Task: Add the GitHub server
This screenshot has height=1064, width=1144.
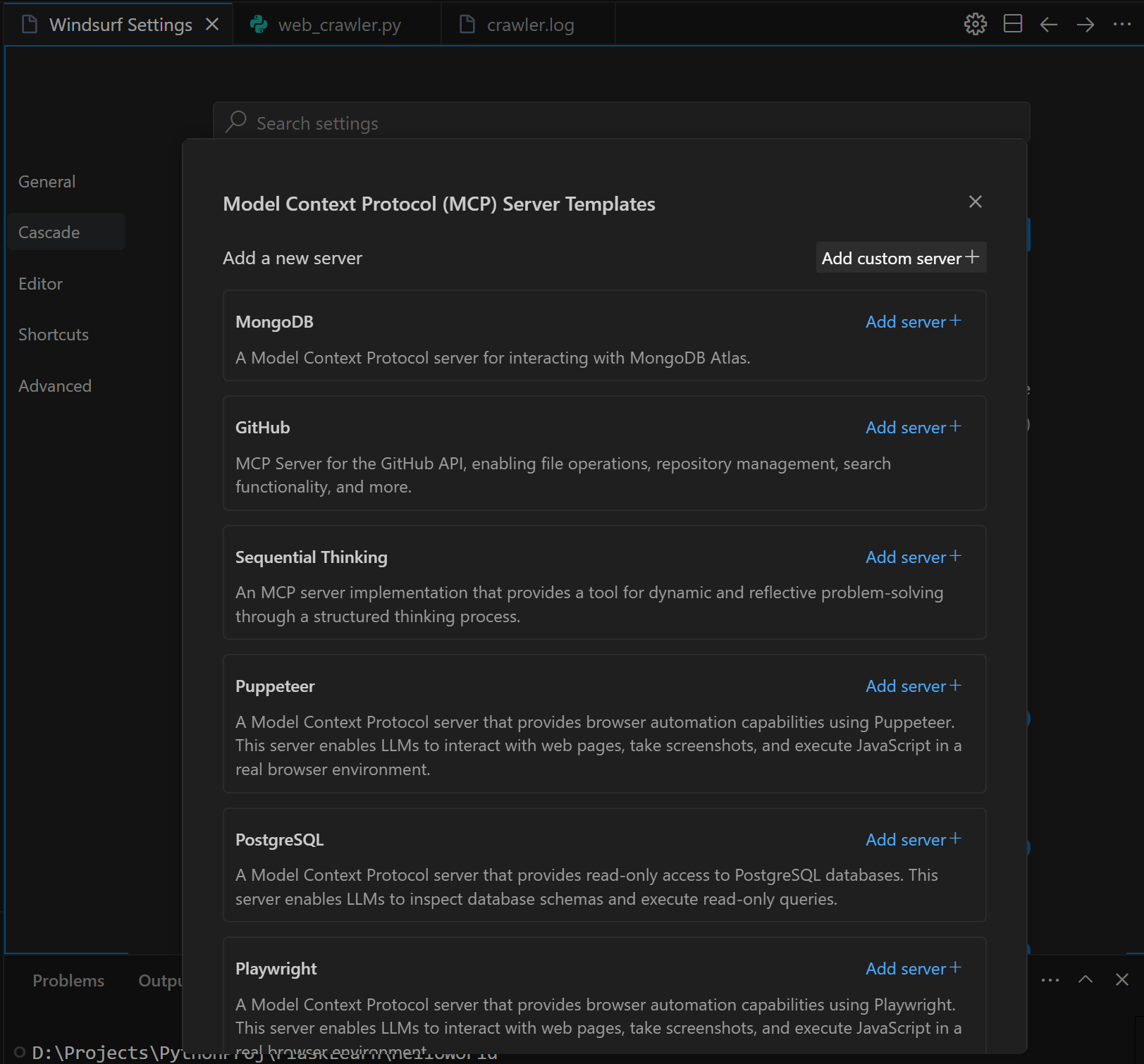Action: (914, 428)
